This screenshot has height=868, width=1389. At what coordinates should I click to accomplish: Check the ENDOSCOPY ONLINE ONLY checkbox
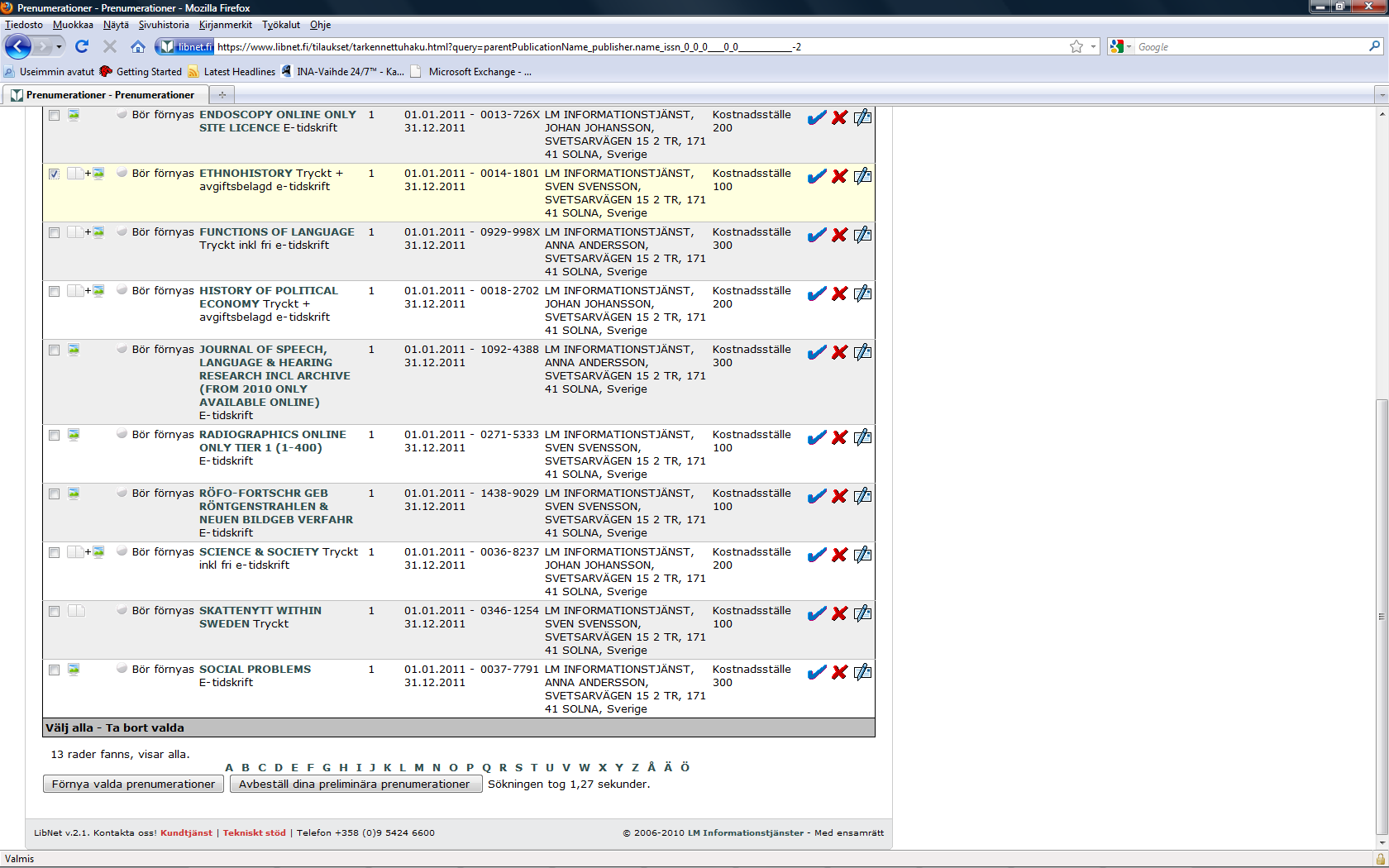point(54,116)
